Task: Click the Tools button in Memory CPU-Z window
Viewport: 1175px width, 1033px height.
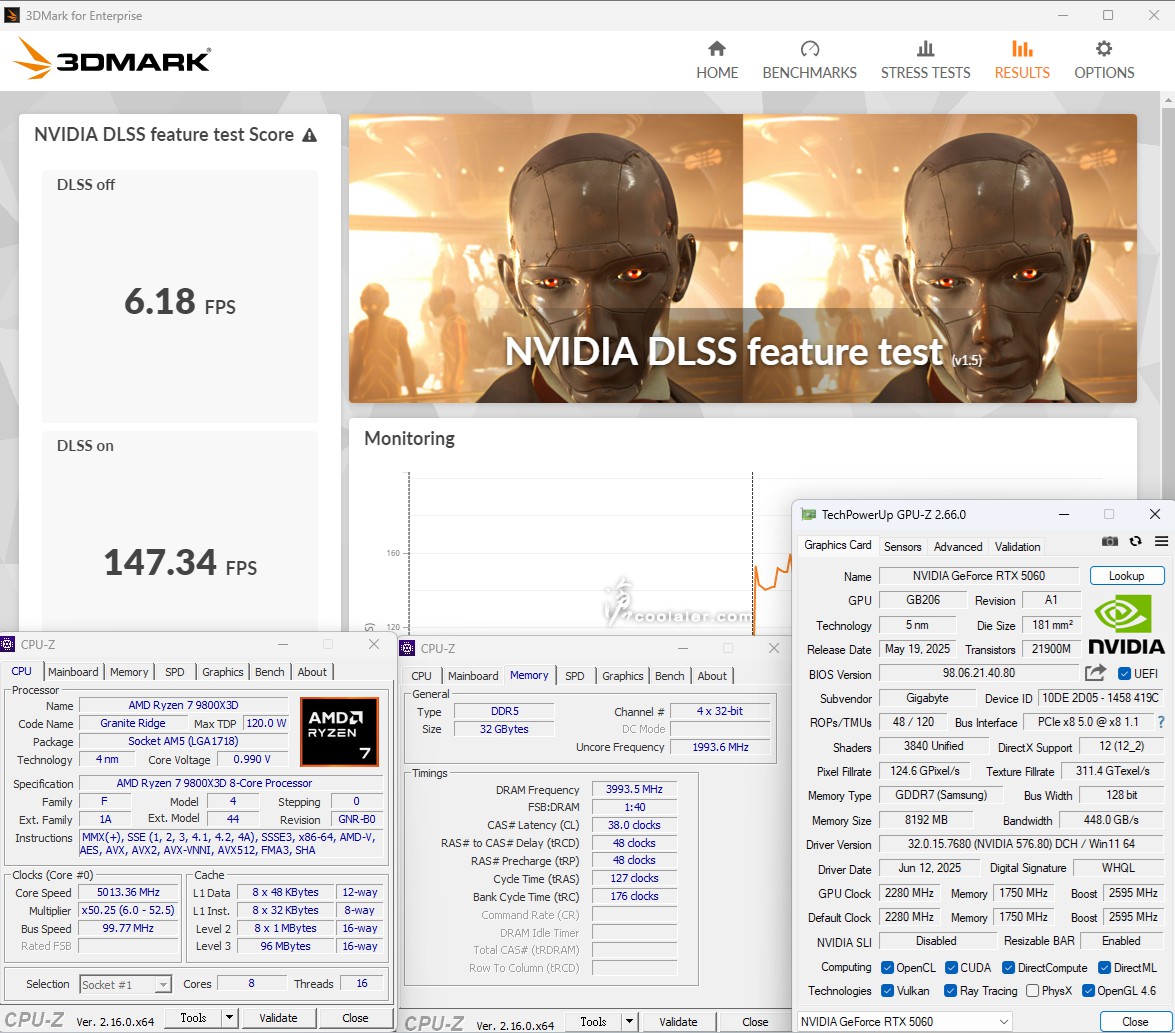Action: point(593,1021)
